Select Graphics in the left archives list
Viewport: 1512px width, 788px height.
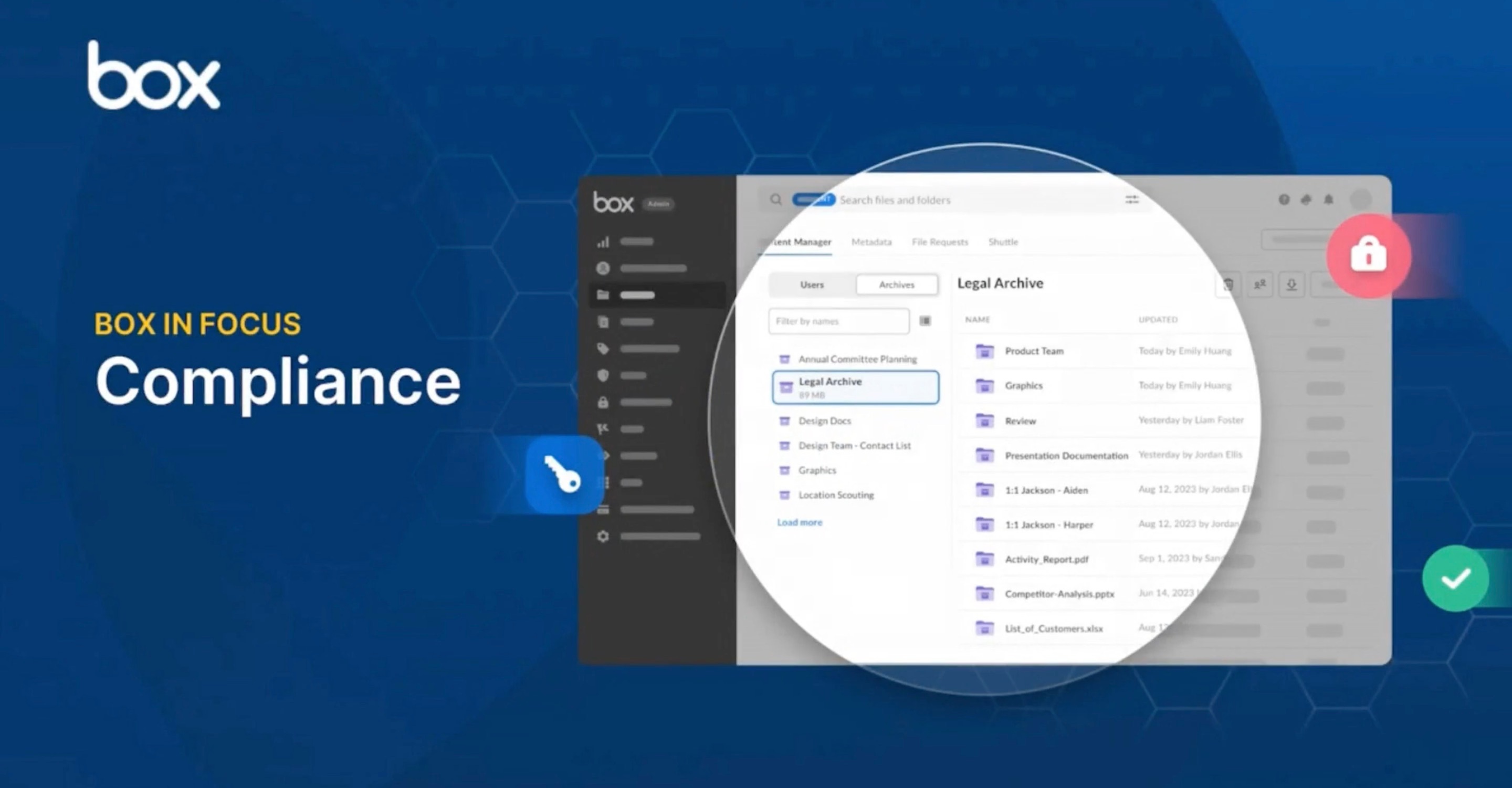coord(817,470)
